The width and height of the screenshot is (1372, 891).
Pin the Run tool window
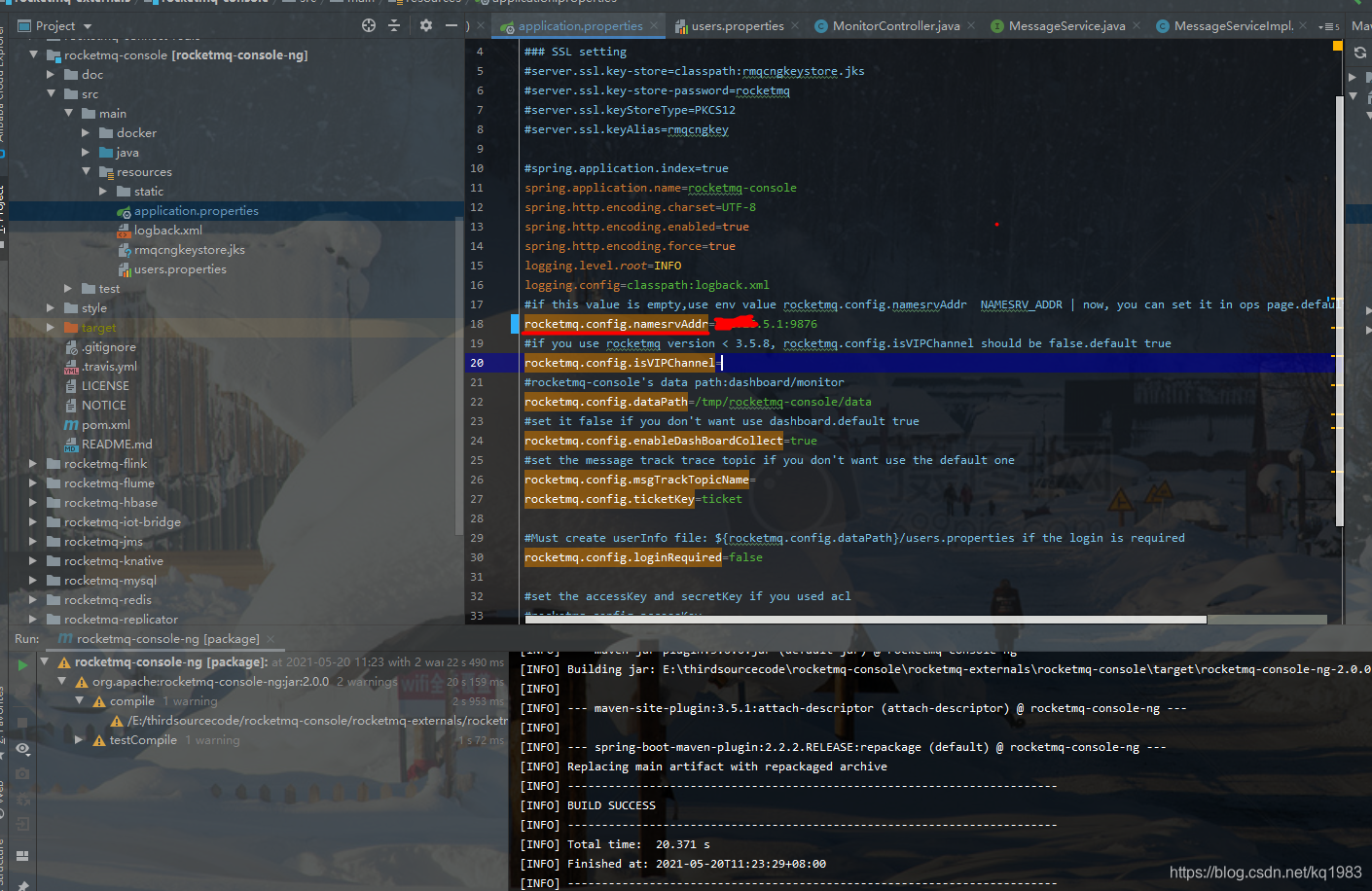(22, 886)
